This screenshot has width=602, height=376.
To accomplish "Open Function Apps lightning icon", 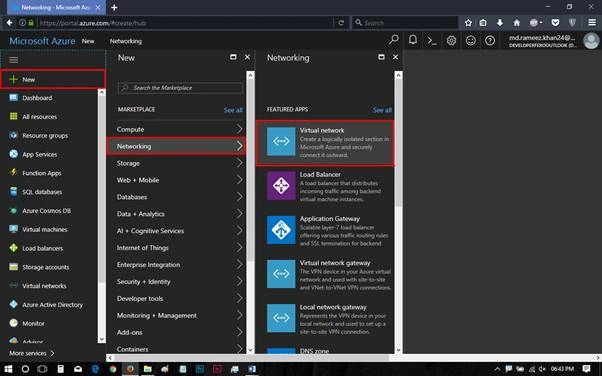I will pyautogui.click(x=13, y=173).
